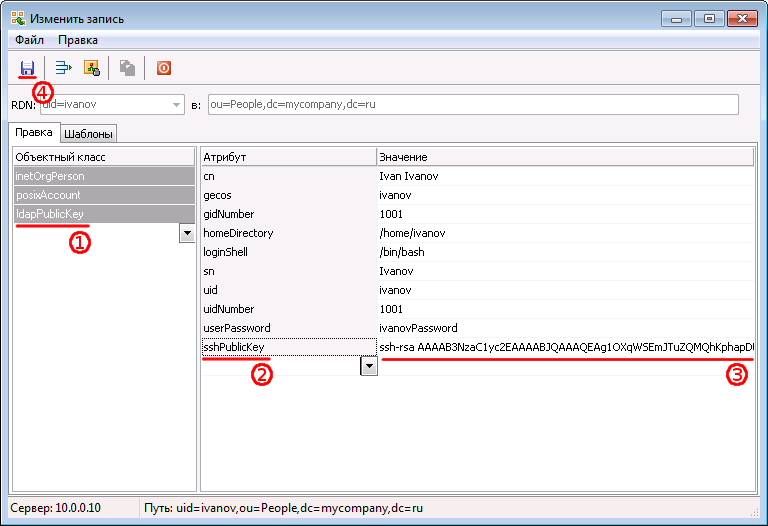
Task: Open the attribute dropdown below sshPublicKey
Action: [x=369, y=366]
